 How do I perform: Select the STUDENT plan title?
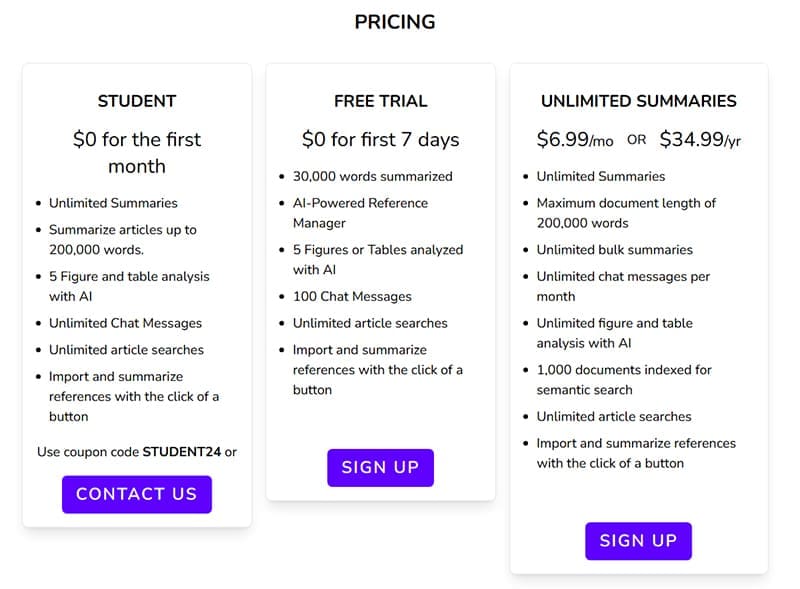click(x=137, y=101)
